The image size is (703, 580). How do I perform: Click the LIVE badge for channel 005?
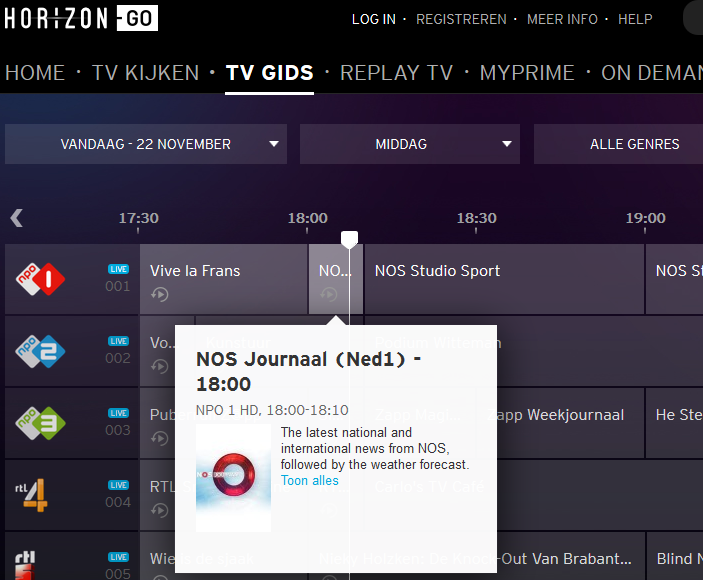click(x=118, y=557)
